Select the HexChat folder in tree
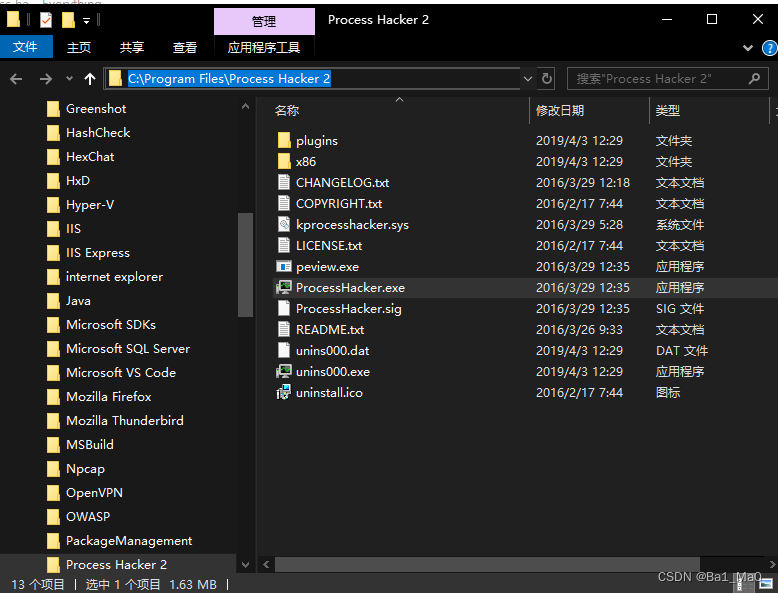This screenshot has width=778, height=593. pyautogui.click(x=90, y=157)
